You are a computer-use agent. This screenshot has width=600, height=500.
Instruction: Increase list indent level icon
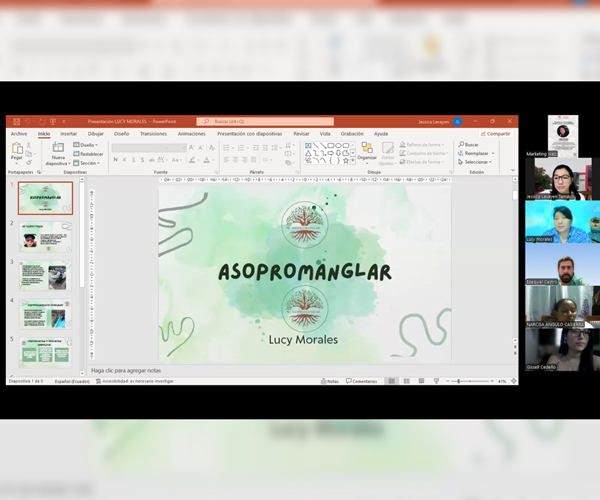point(265,148)
